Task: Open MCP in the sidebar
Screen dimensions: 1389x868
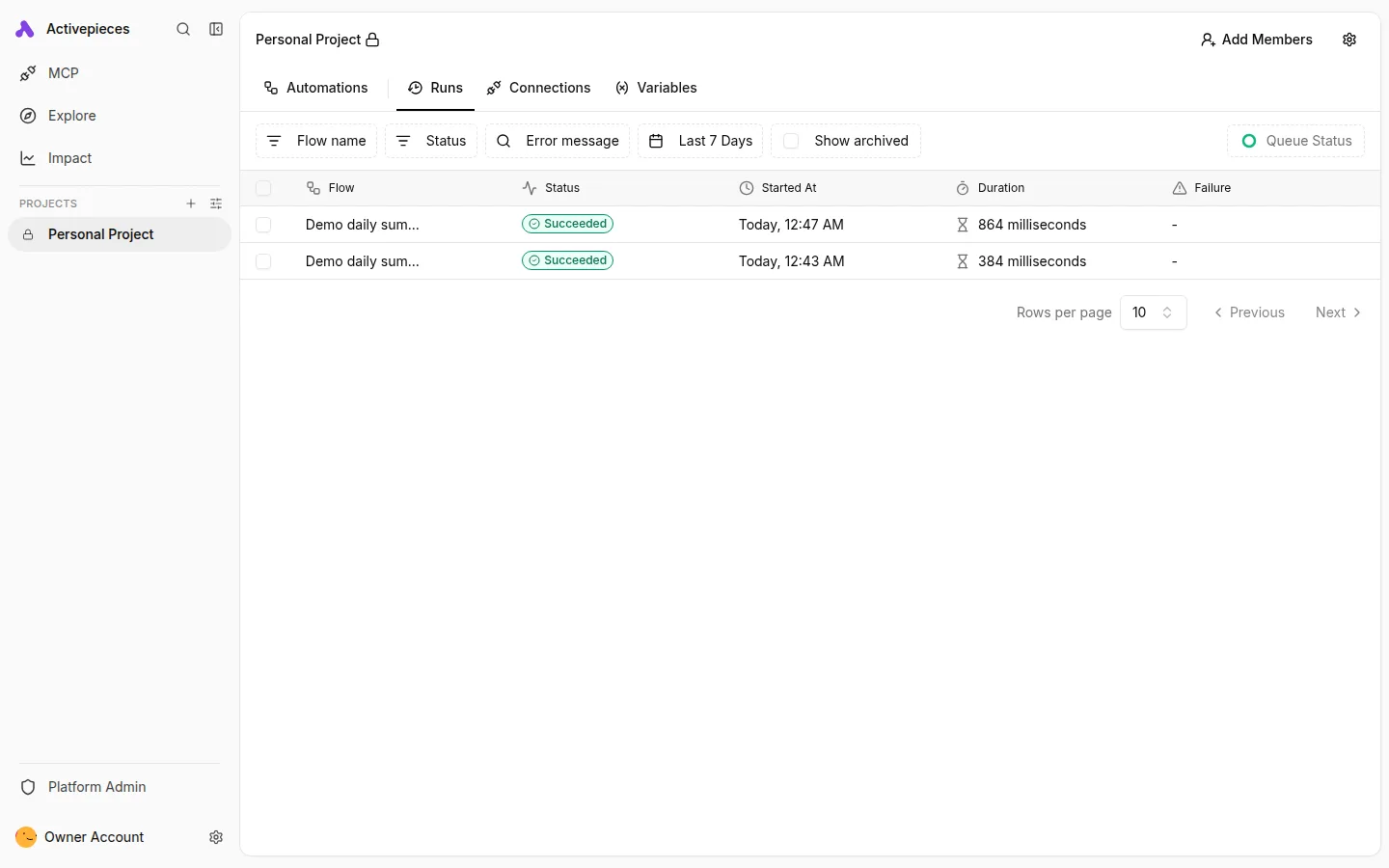Action: click(x=120, y=73)
